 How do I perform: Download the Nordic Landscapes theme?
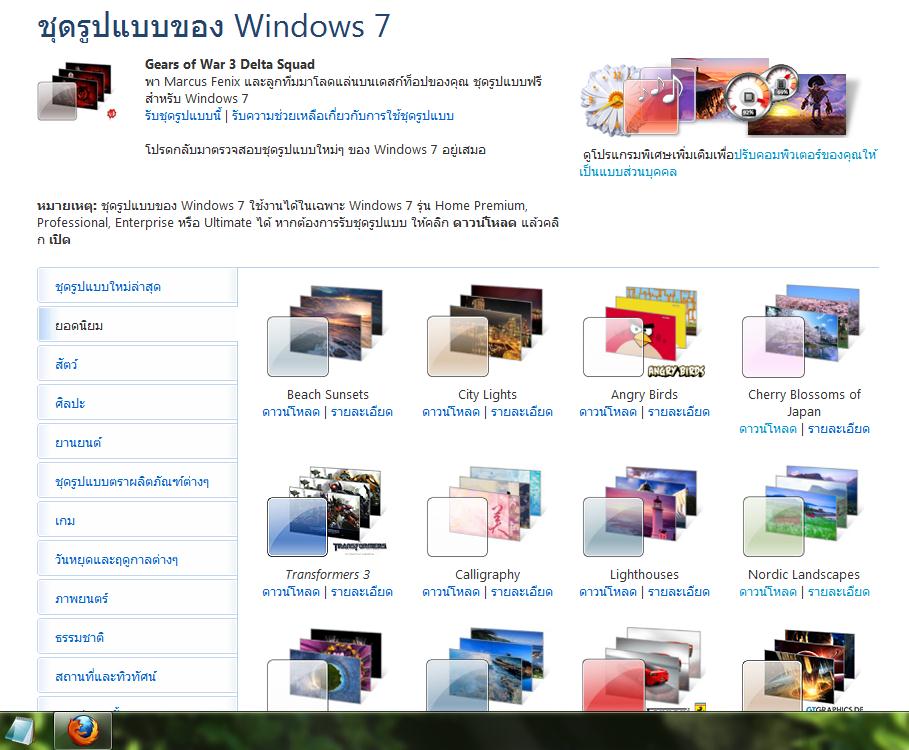click(768, 592)
